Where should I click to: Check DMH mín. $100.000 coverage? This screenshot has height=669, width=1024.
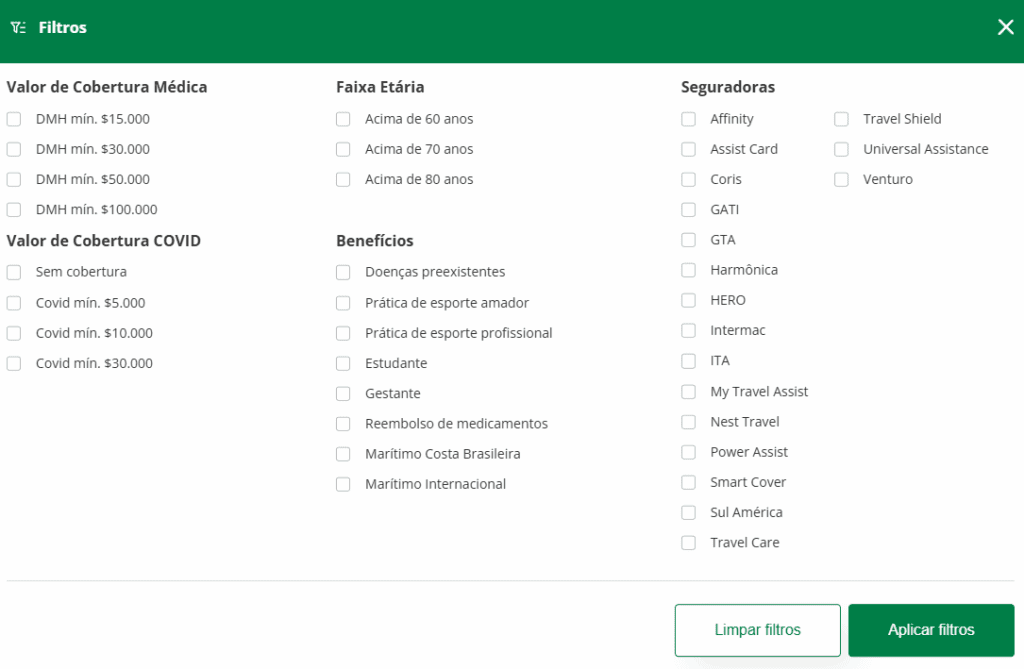pyautogui.click(x=14, y=210)
